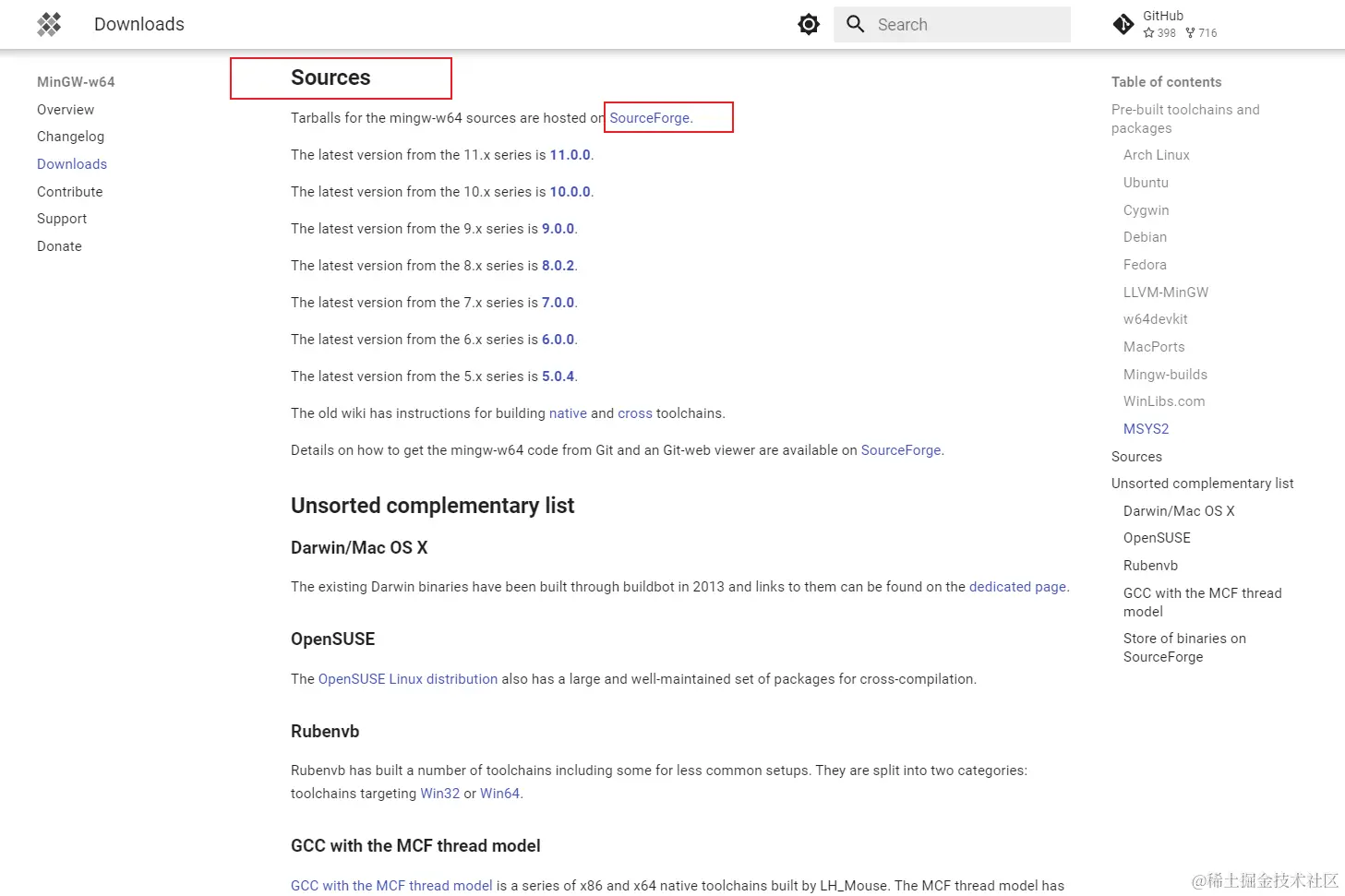Open version 10.0.0 link
Image resolution: width=1345 pixels, height=896 pixels.
[570, 192]
